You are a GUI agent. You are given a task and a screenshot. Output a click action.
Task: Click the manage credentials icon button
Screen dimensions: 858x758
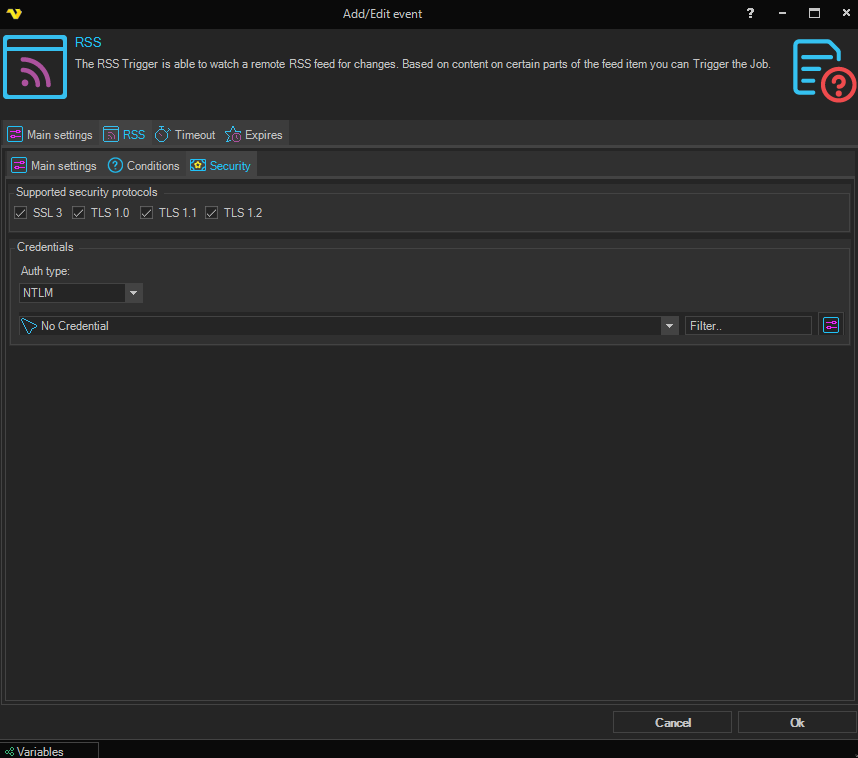(830, 325)
